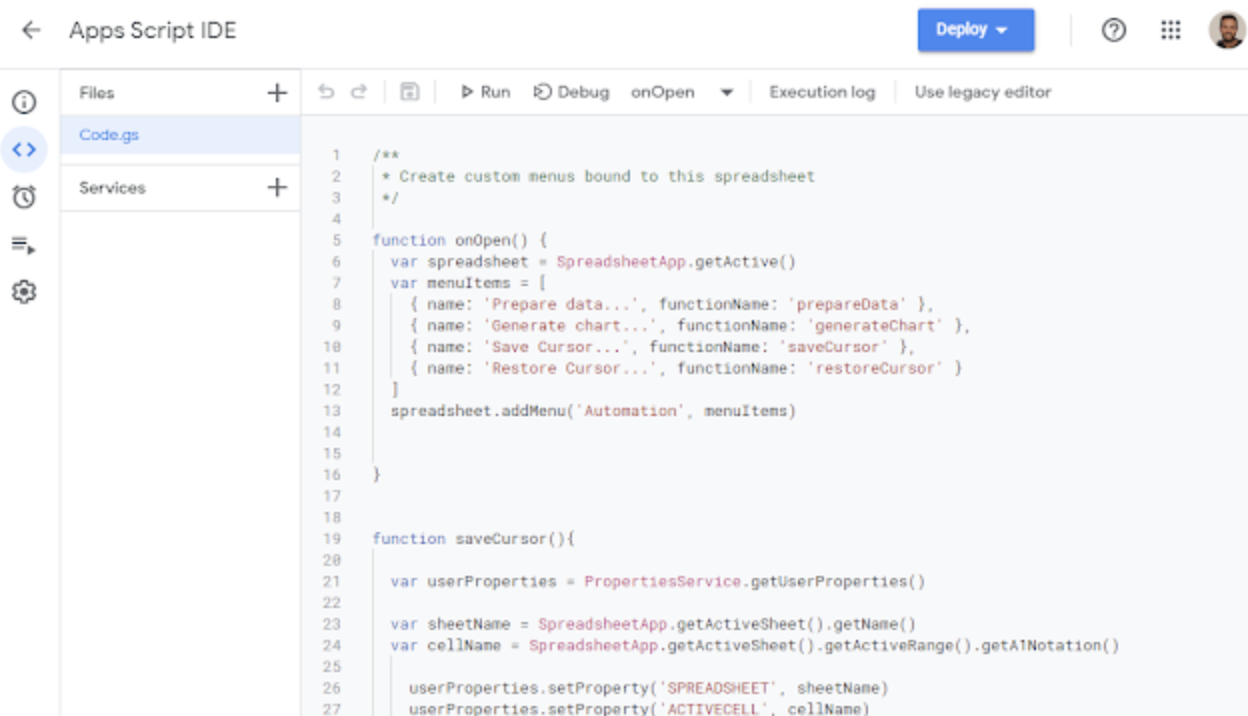Open the Overview info icon in sidebar

[24, 102]
